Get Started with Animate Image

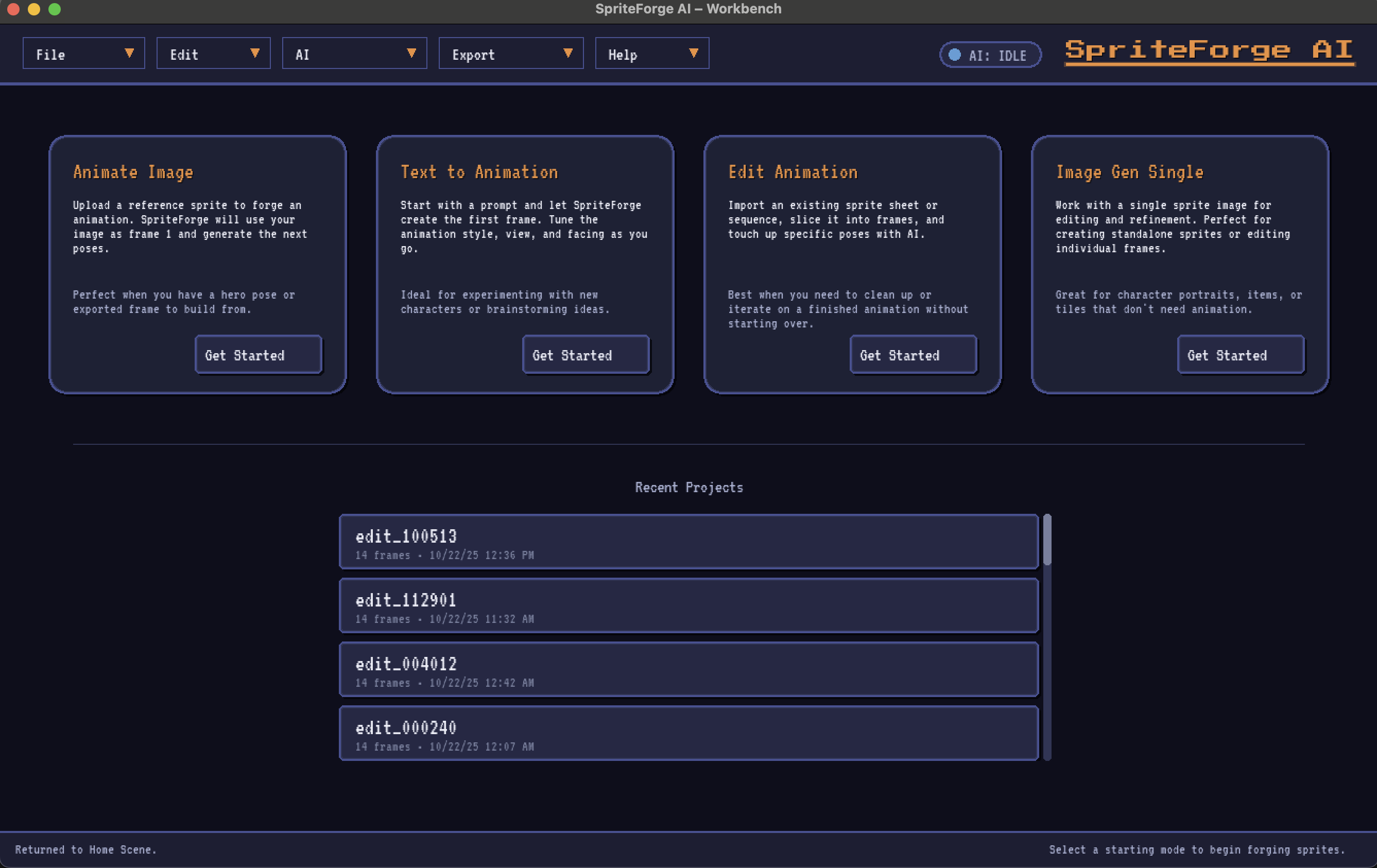259,355
